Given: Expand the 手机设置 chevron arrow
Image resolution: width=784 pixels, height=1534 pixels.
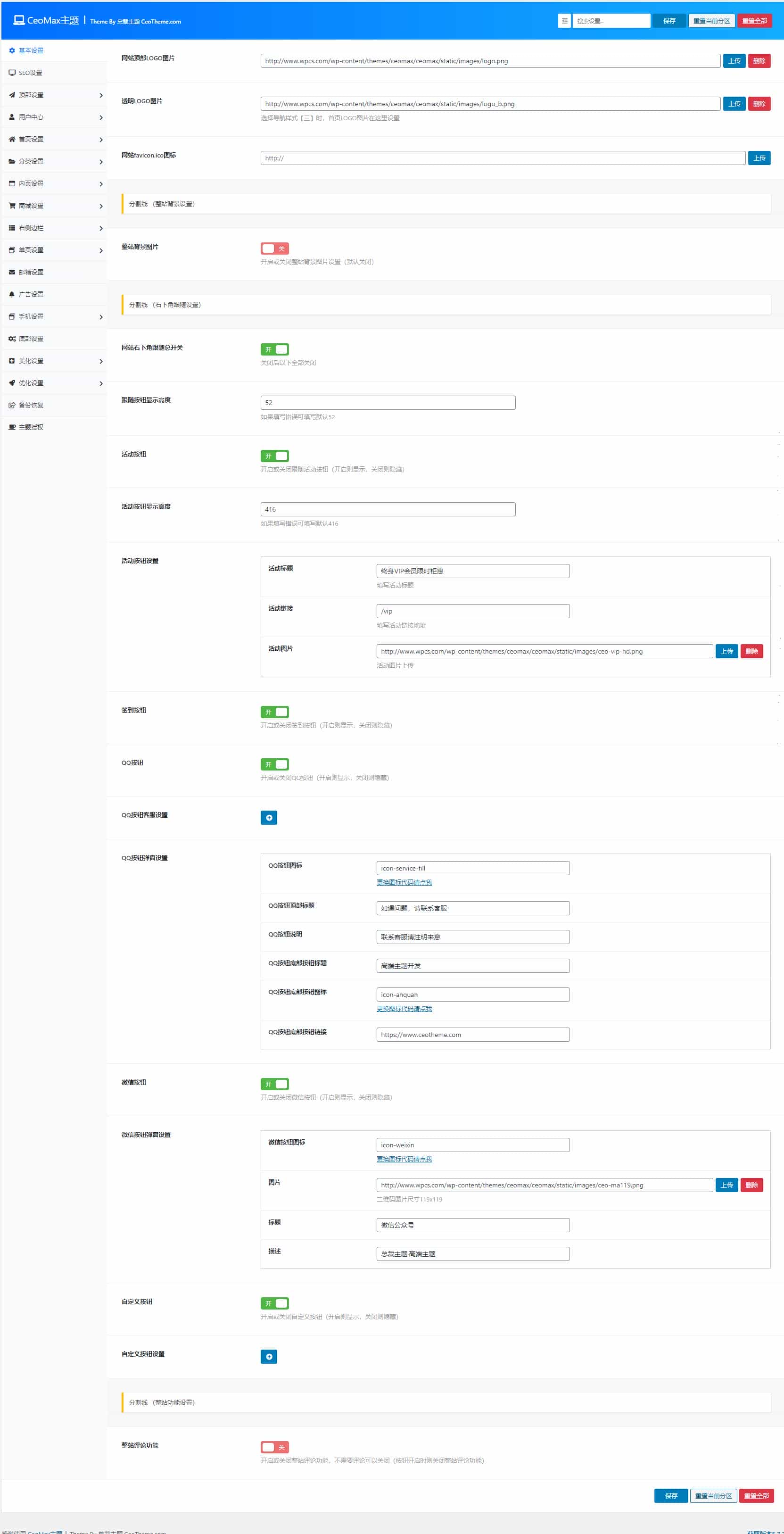Looking at the screenshot, I should point(101,317).
